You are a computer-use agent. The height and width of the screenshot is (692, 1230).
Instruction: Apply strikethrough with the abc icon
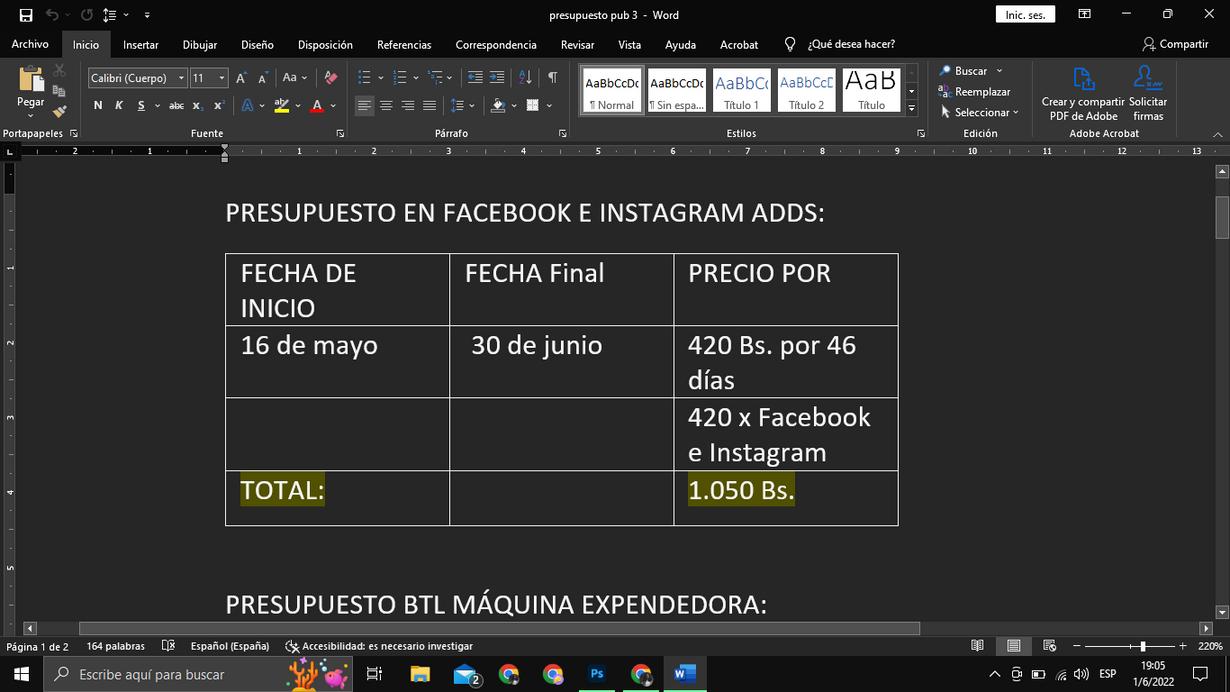176,105
